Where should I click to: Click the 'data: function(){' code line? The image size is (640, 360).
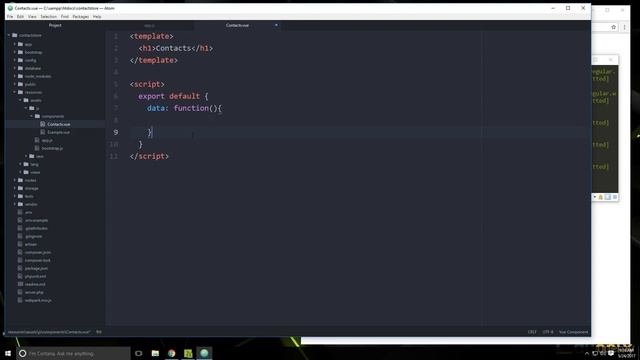click(184, 108)
